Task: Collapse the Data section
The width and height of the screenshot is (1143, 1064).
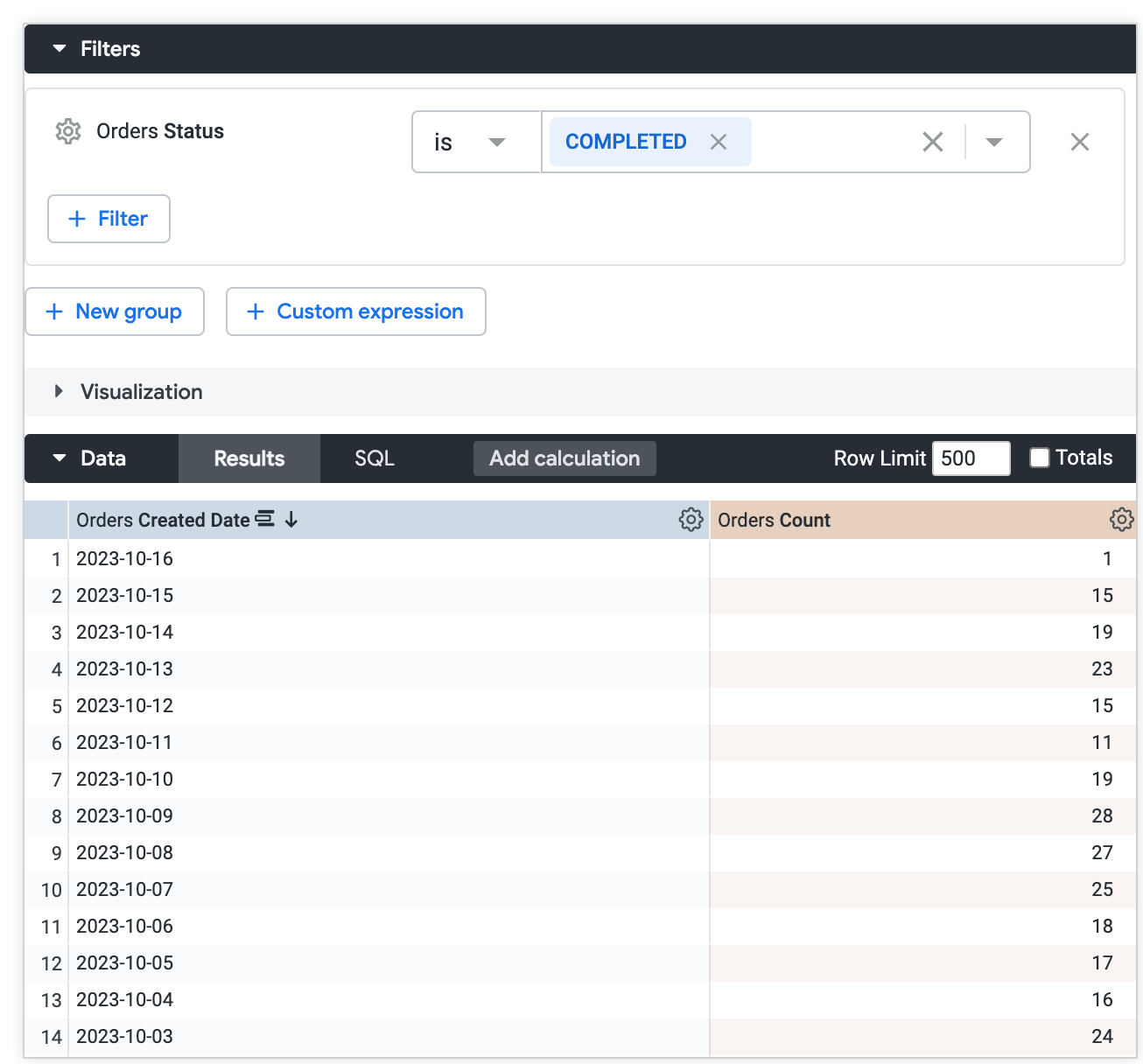Action: [60, 458]
